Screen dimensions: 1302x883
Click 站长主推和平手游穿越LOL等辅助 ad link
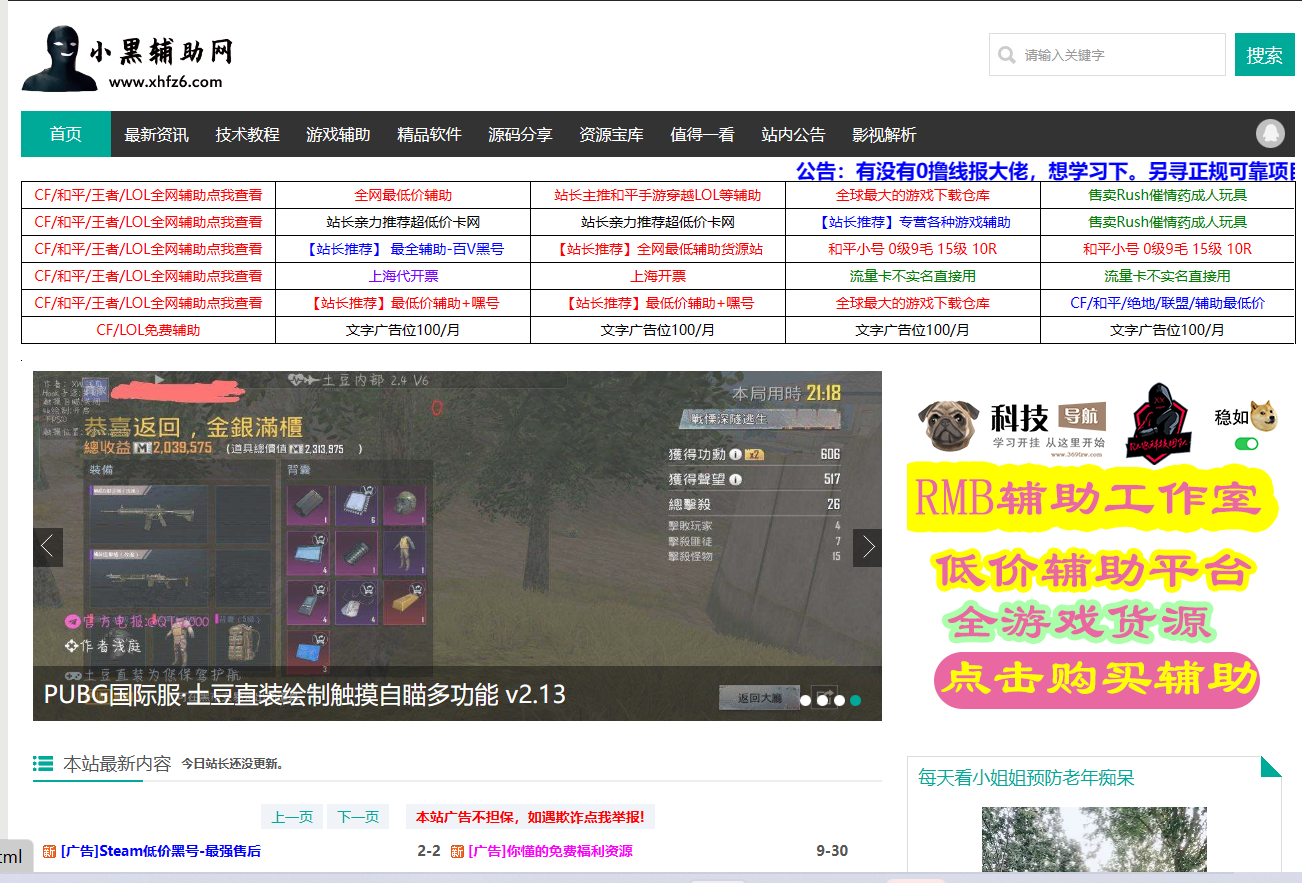click(x=658, y=195)
